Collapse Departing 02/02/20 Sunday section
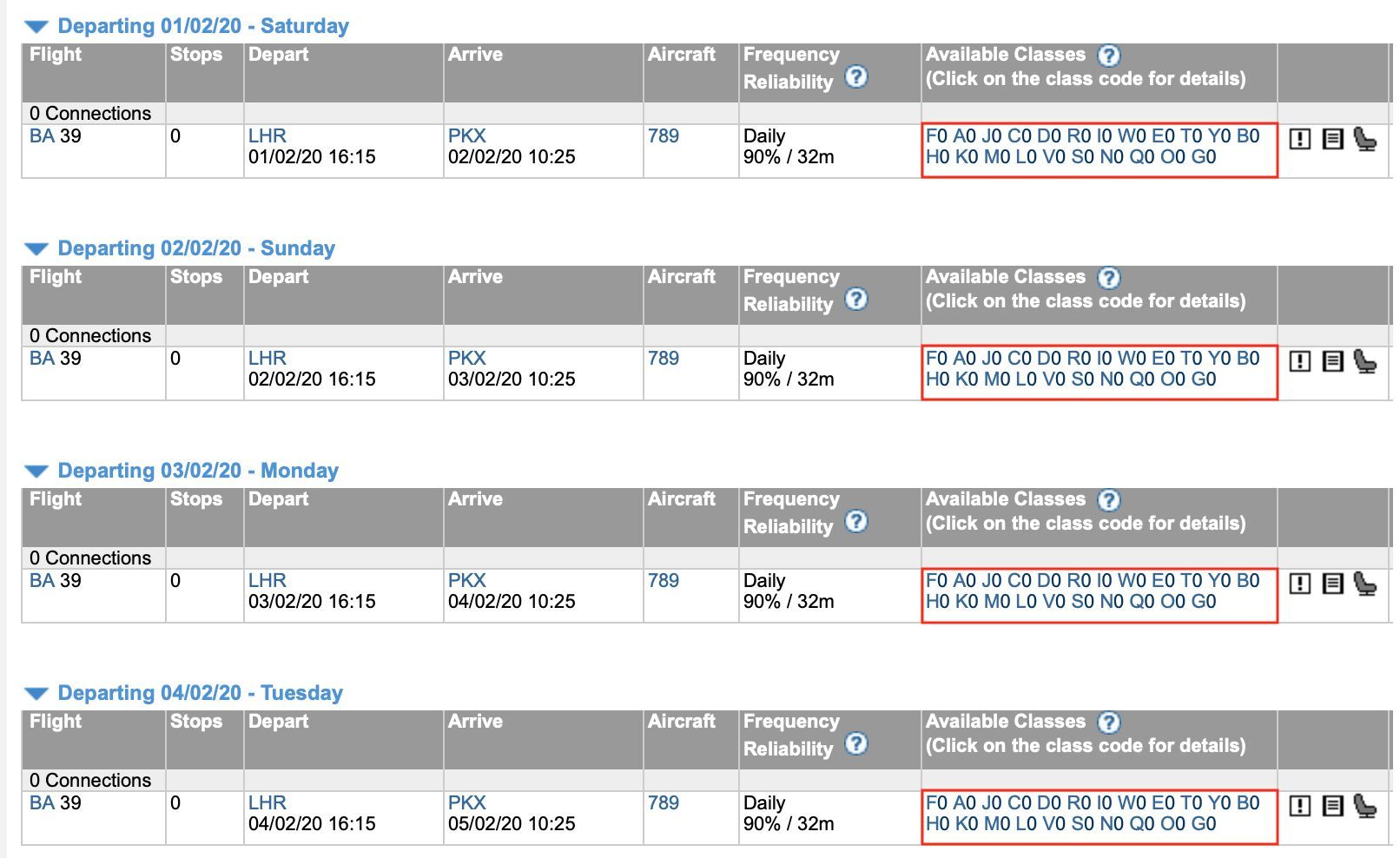Viewport: 1400px width, 858px height. [36, 249]
